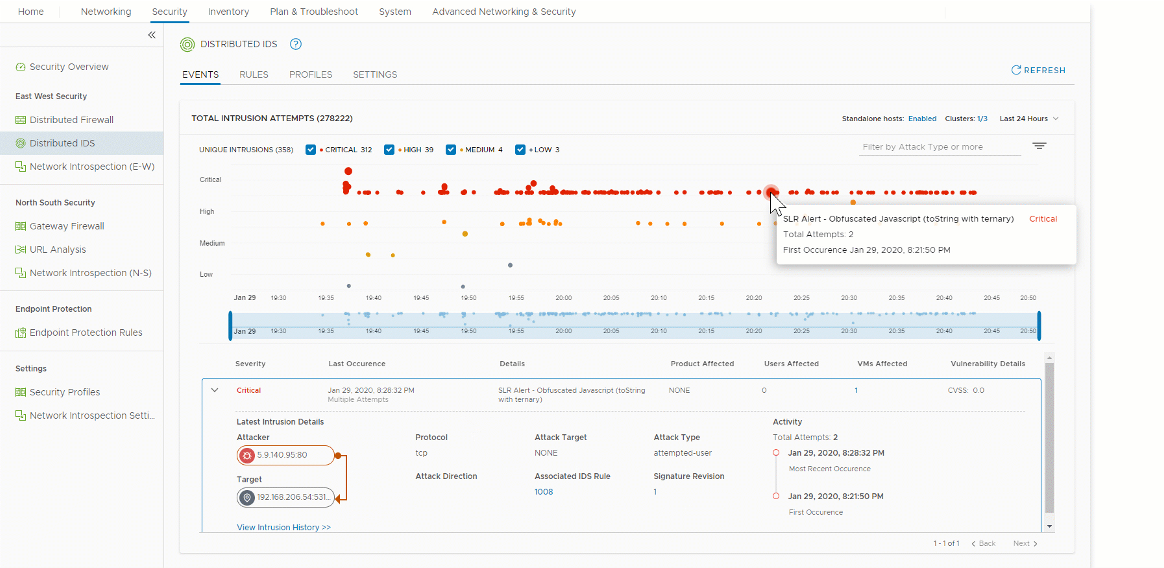1164x568 pixels.
Task: Switch to the Rules tab
Action: (x=253, y=75)
